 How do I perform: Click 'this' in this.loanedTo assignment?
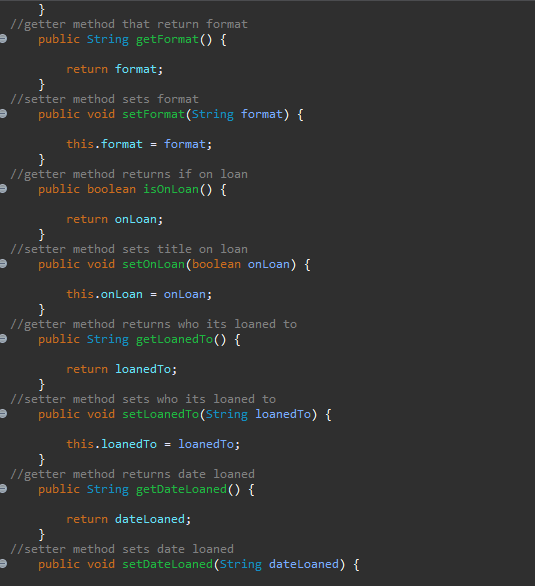point(80,444)
